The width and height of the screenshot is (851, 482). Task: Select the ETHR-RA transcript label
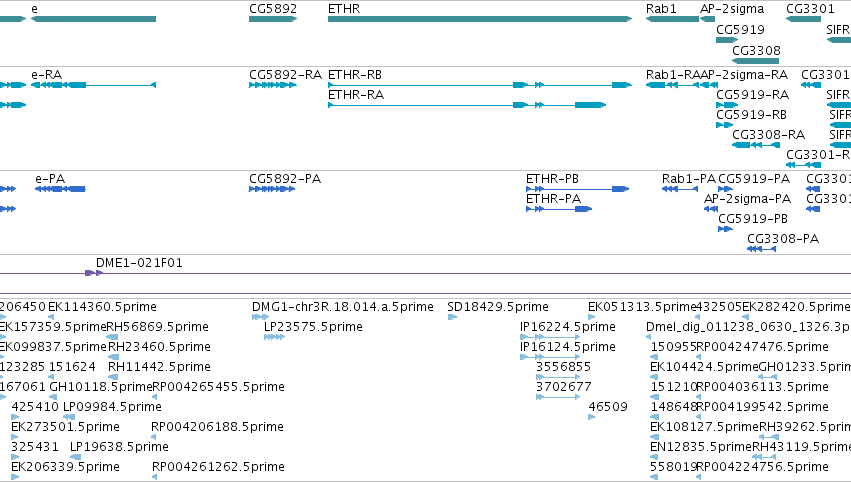click(x=356, y=94)
